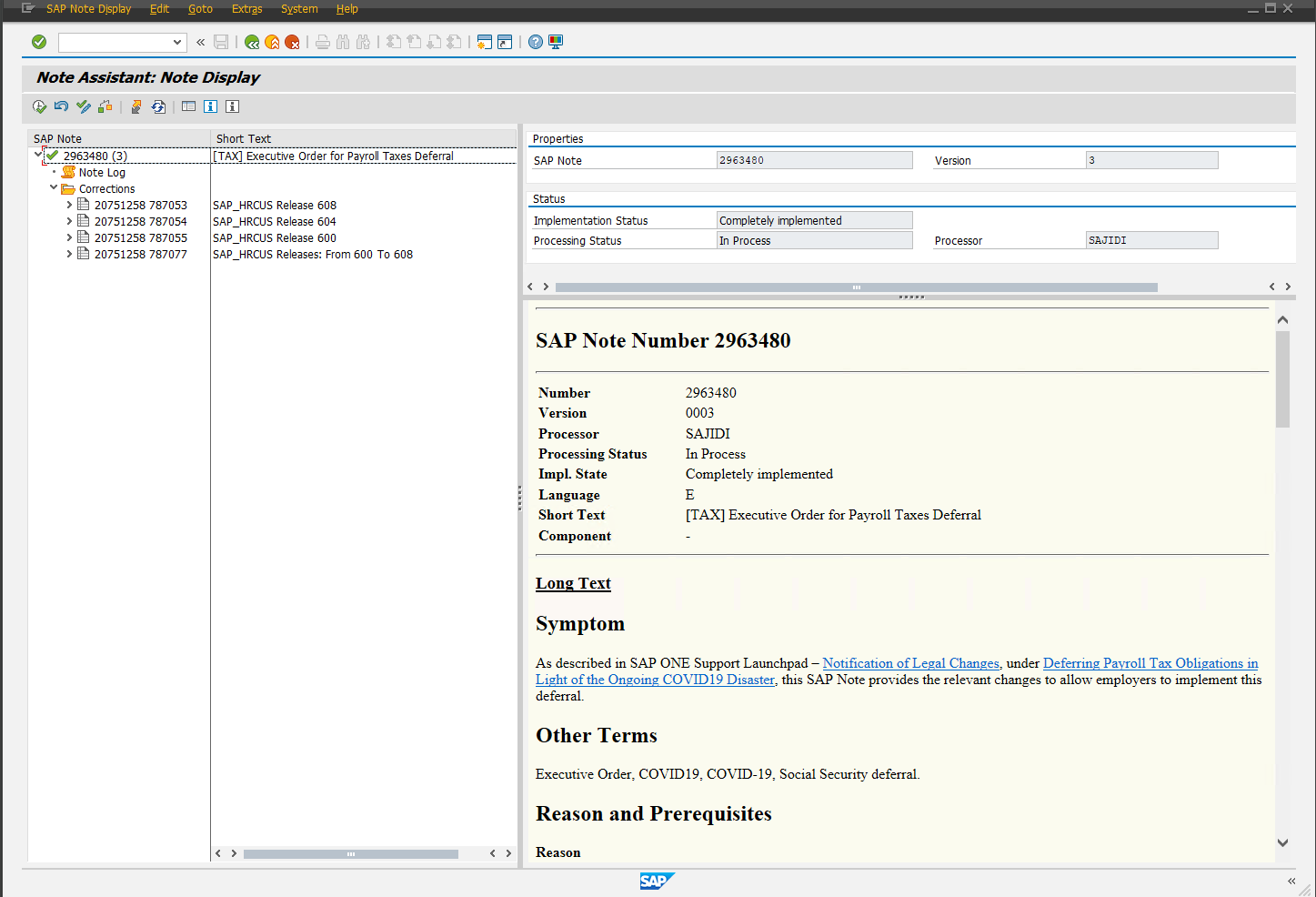Select the Note Log tree item
Image resolution: width=1316 pixels, height=897 pixels.
[102, 173]
